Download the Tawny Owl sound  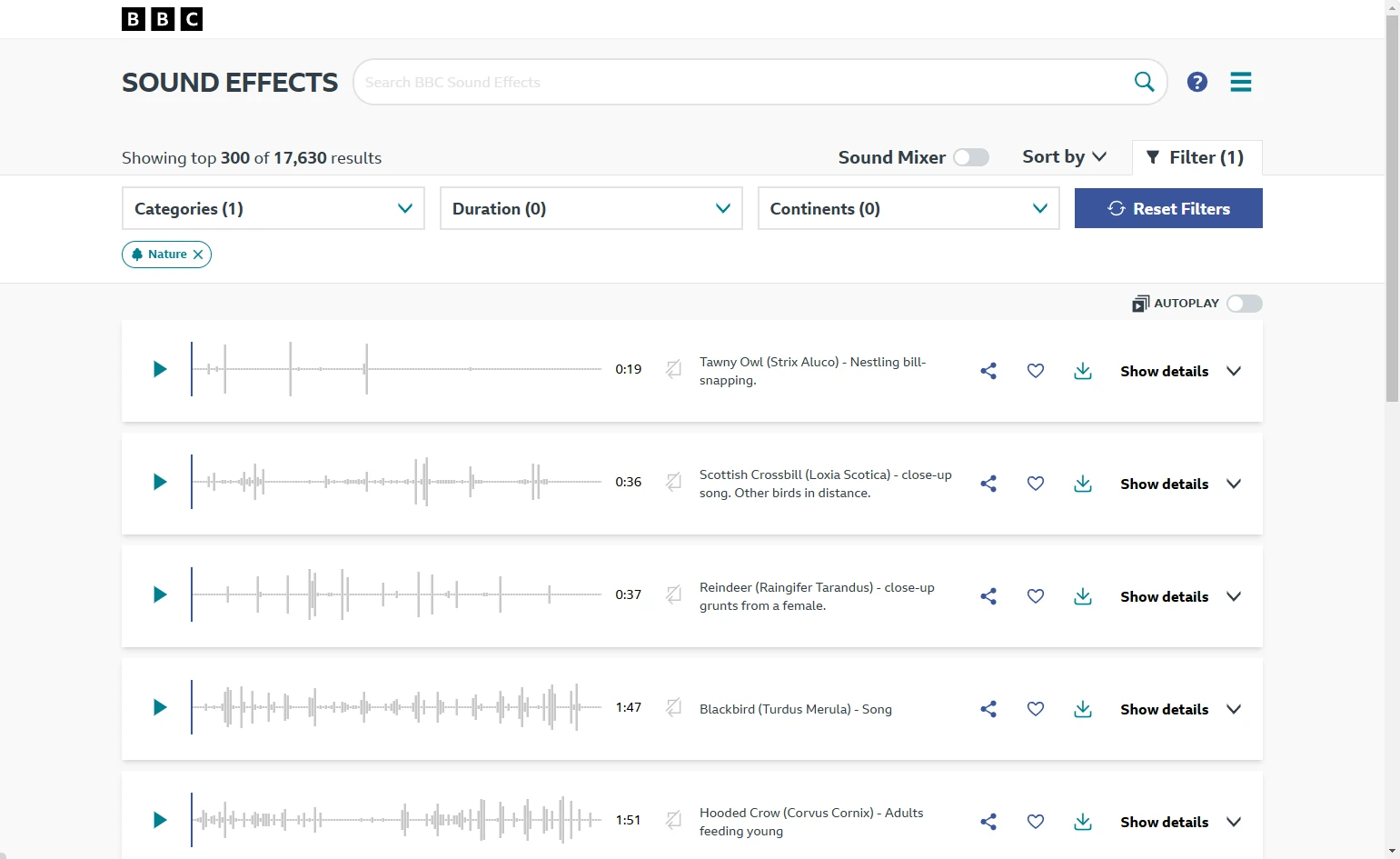click(1082, 371)
